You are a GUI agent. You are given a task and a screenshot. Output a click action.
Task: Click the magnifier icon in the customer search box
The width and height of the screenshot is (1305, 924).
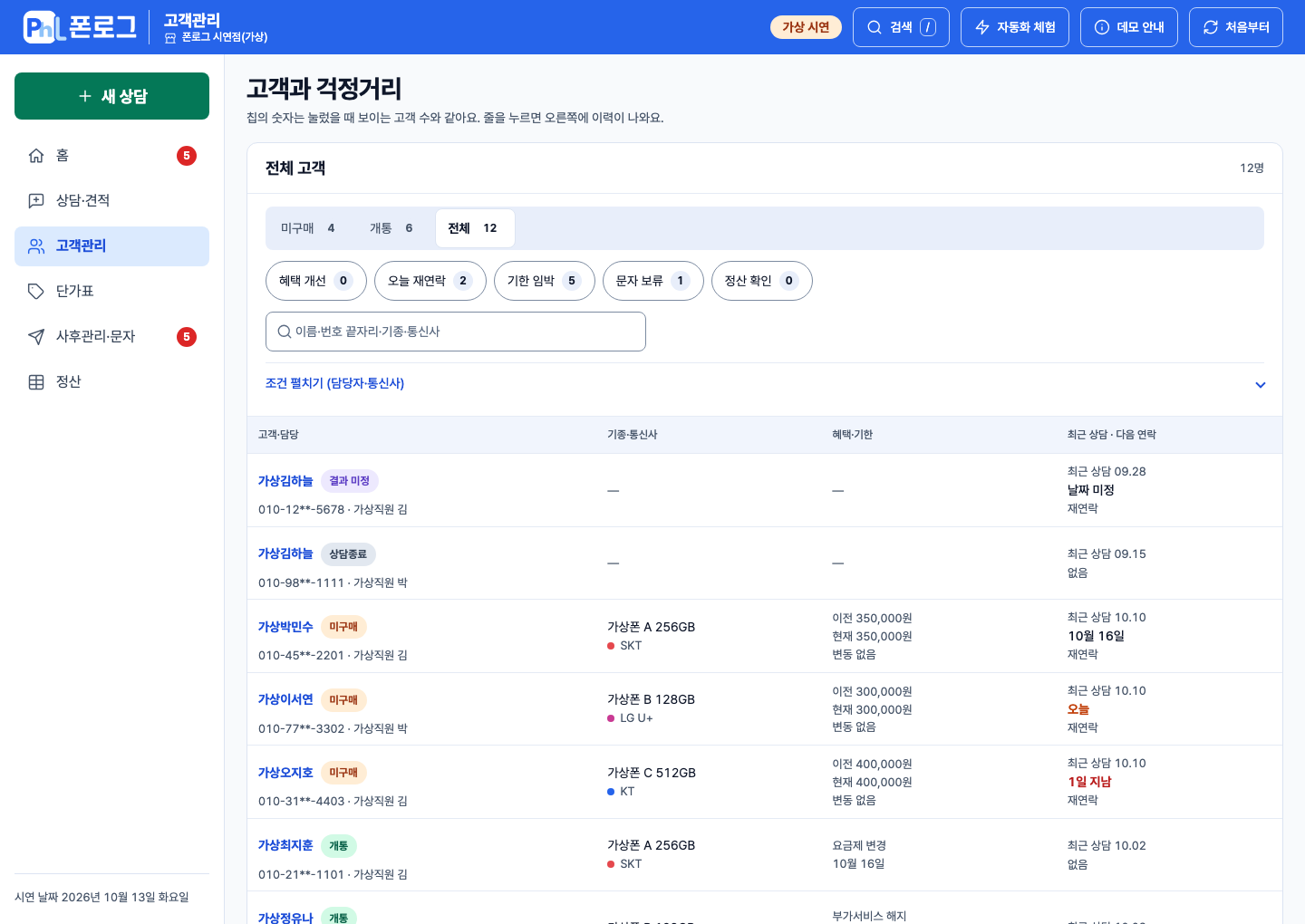click(285, 332)
